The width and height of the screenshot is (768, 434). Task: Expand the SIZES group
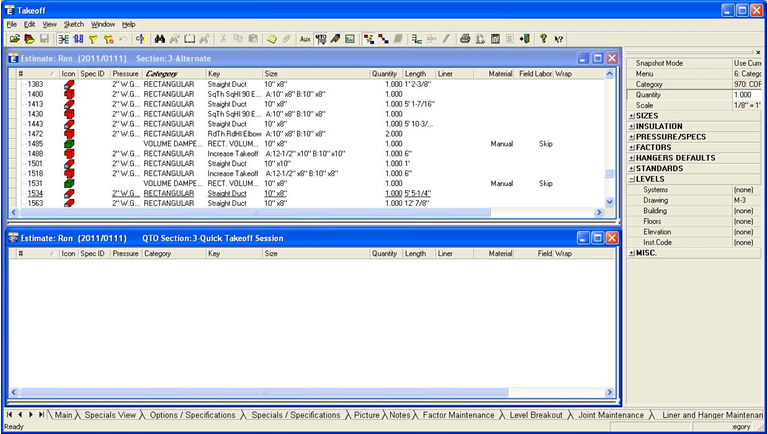coord(631,116)
